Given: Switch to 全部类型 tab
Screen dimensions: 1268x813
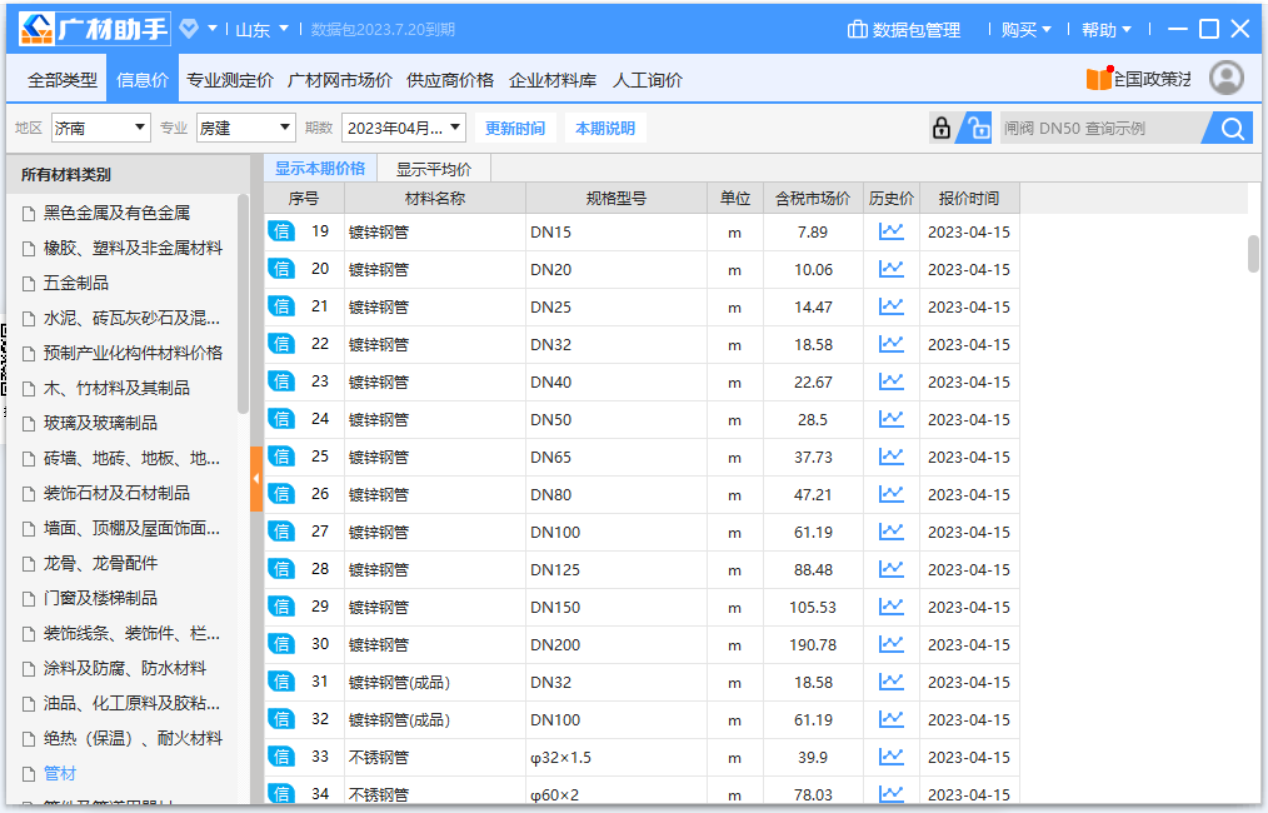Looking at the screenshot, I should pos(62,80).
